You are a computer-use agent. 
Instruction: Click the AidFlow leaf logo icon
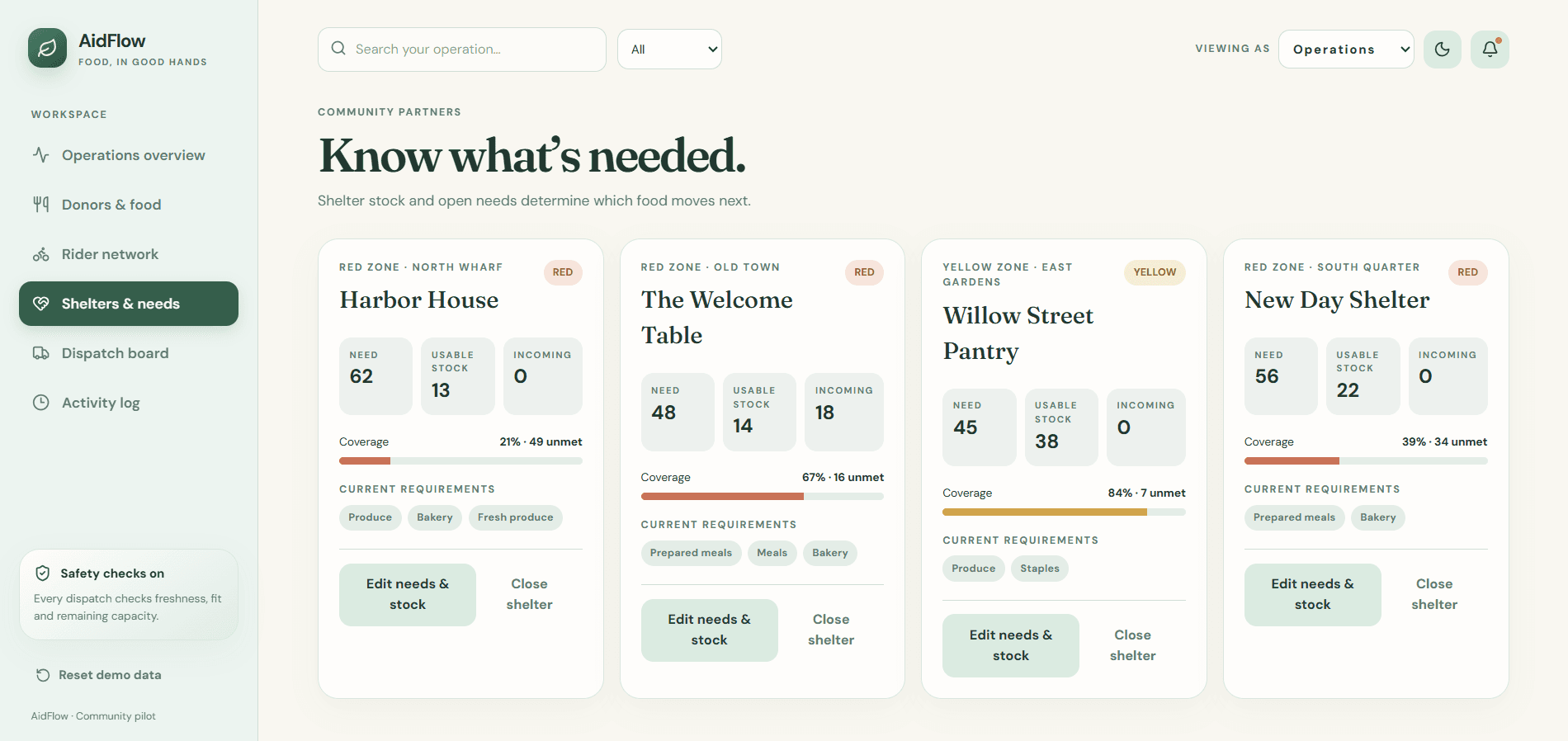pyautogui.click(x=47, y=48)
